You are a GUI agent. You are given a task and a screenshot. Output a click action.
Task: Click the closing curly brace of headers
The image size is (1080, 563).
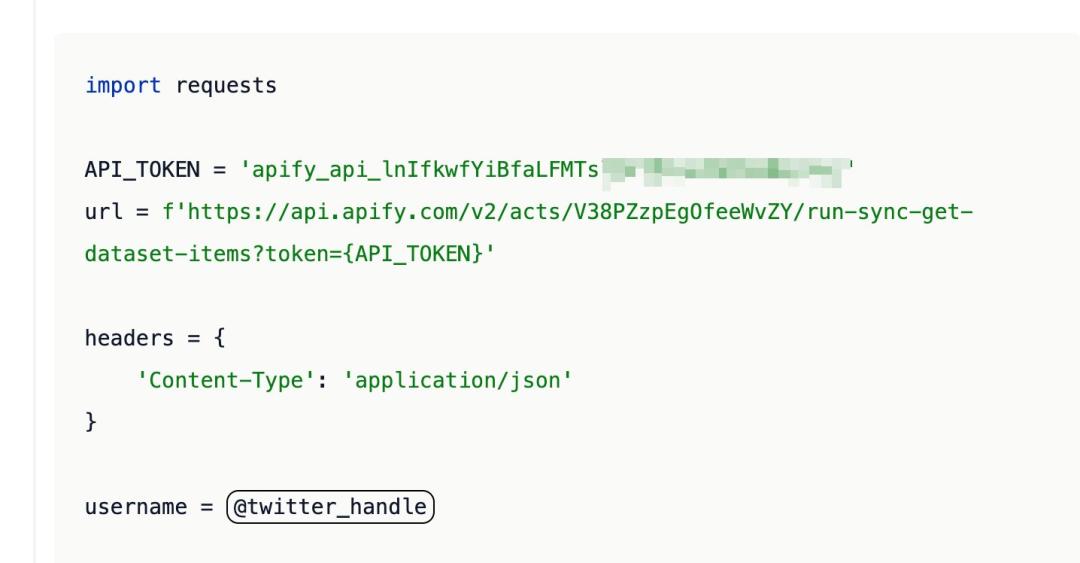pyautogui.click(x=91, y=422)
